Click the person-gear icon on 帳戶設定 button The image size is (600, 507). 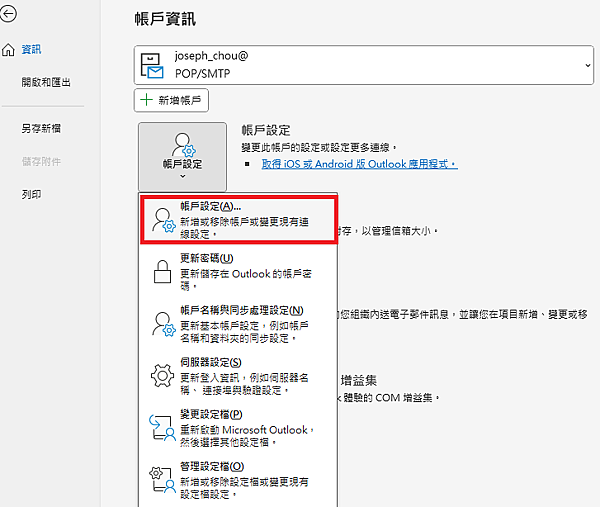pos(184,145)
